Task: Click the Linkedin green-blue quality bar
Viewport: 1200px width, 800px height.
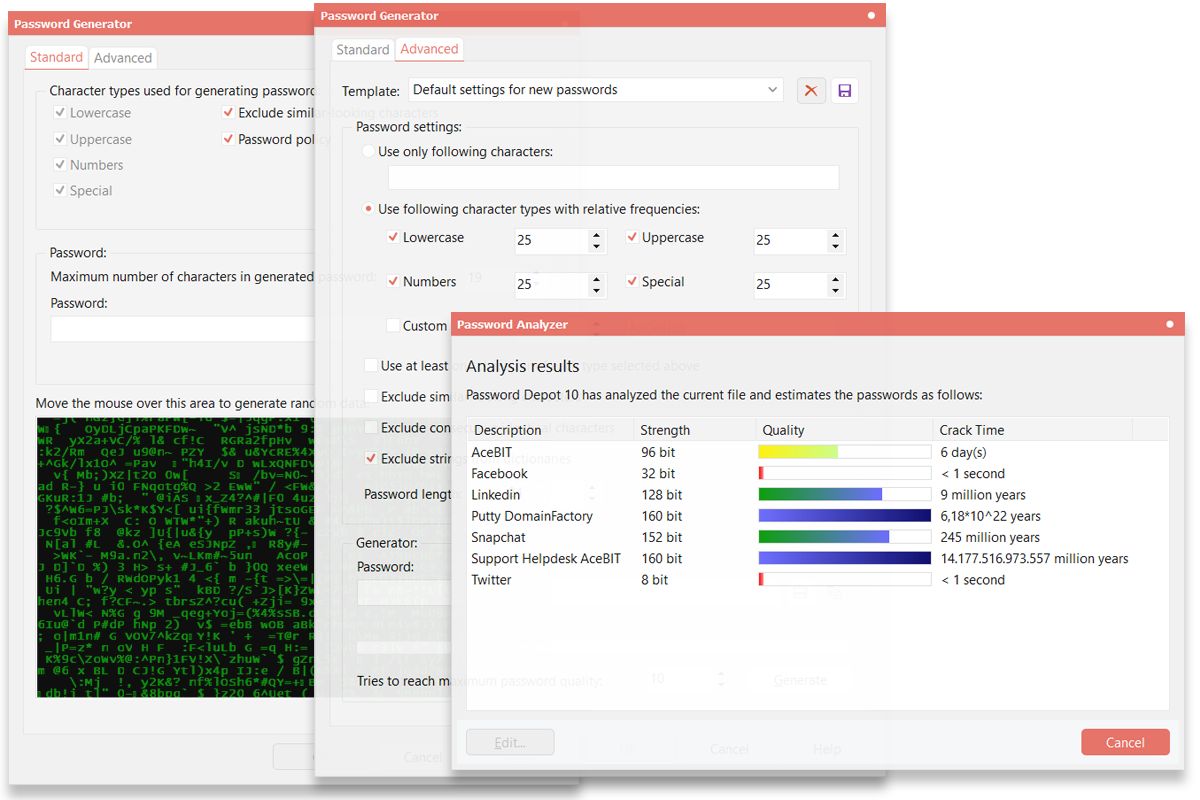Action: pos(820,495)
